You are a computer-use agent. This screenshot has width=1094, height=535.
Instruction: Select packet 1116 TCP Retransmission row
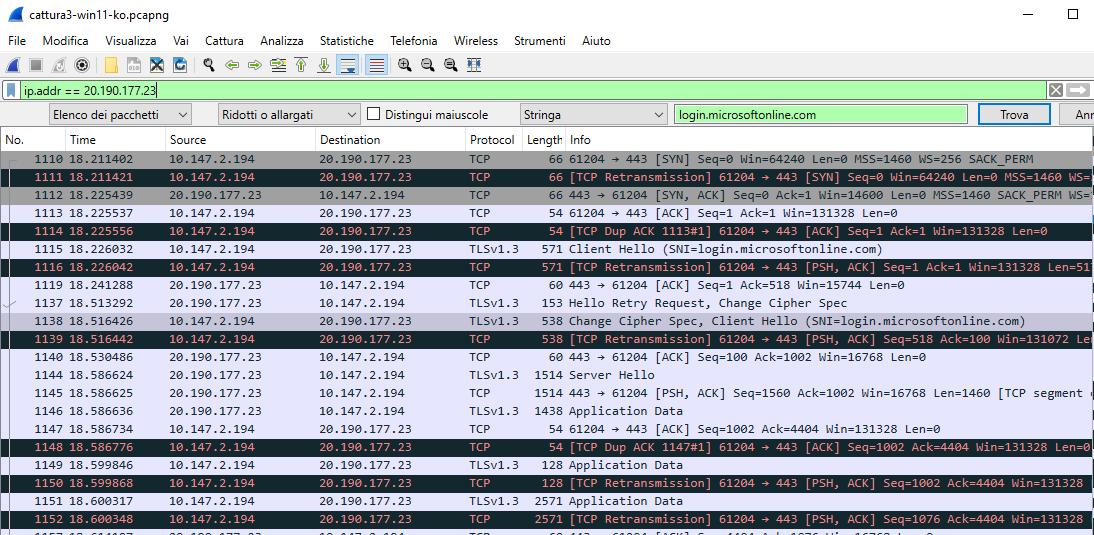pyautogui.click(x=547, y=267)
